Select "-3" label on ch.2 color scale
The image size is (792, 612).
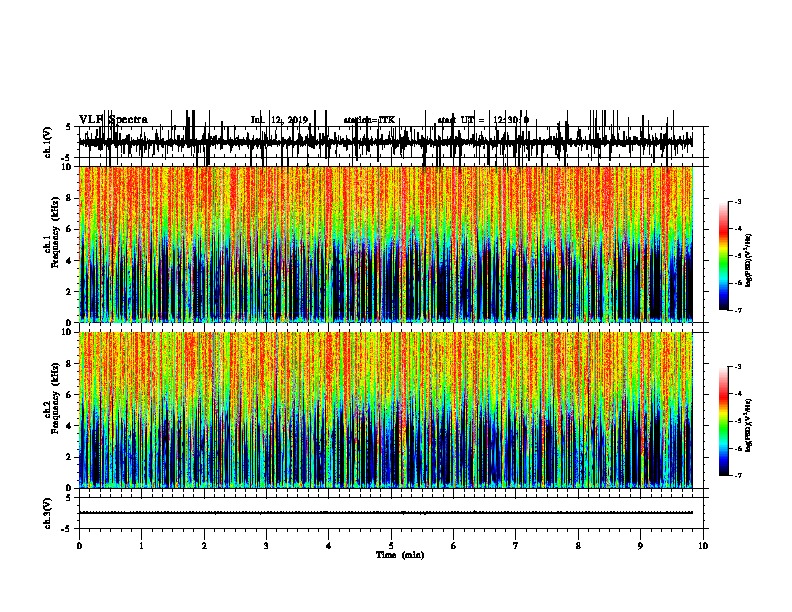[737, 367]
